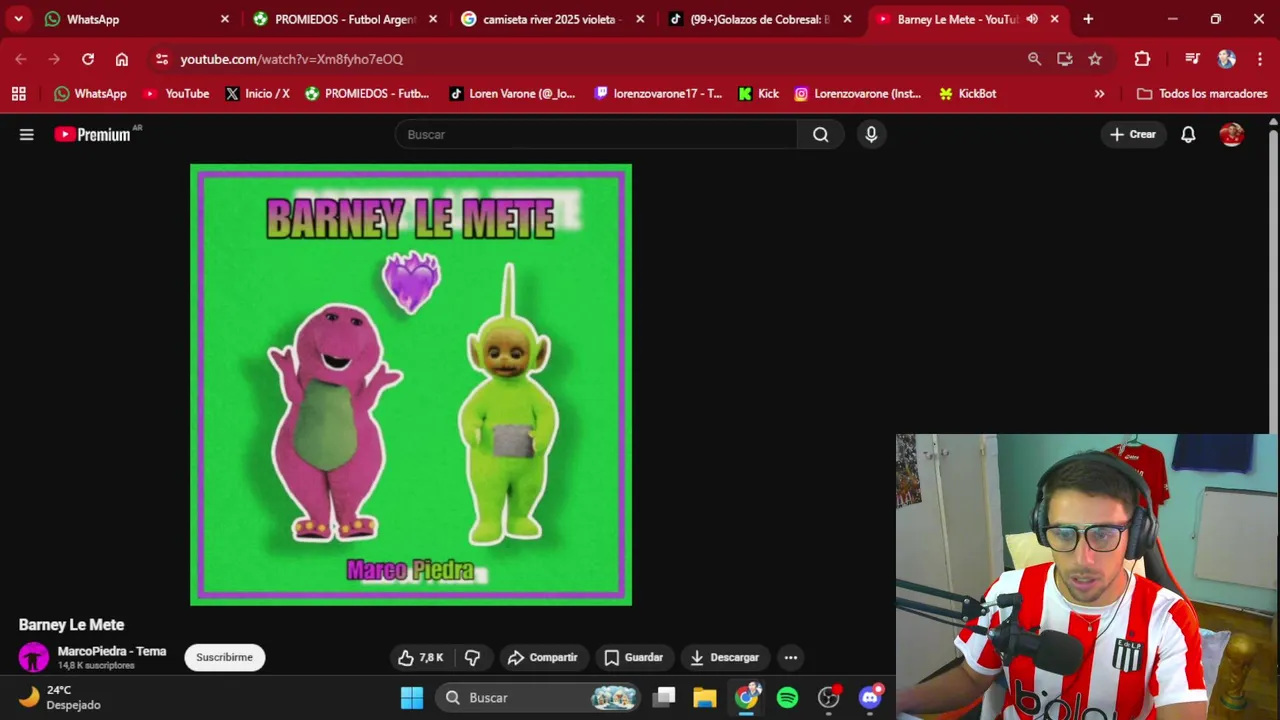
Task: Open the zoom magnifier in address bar
Action: 1034,59
